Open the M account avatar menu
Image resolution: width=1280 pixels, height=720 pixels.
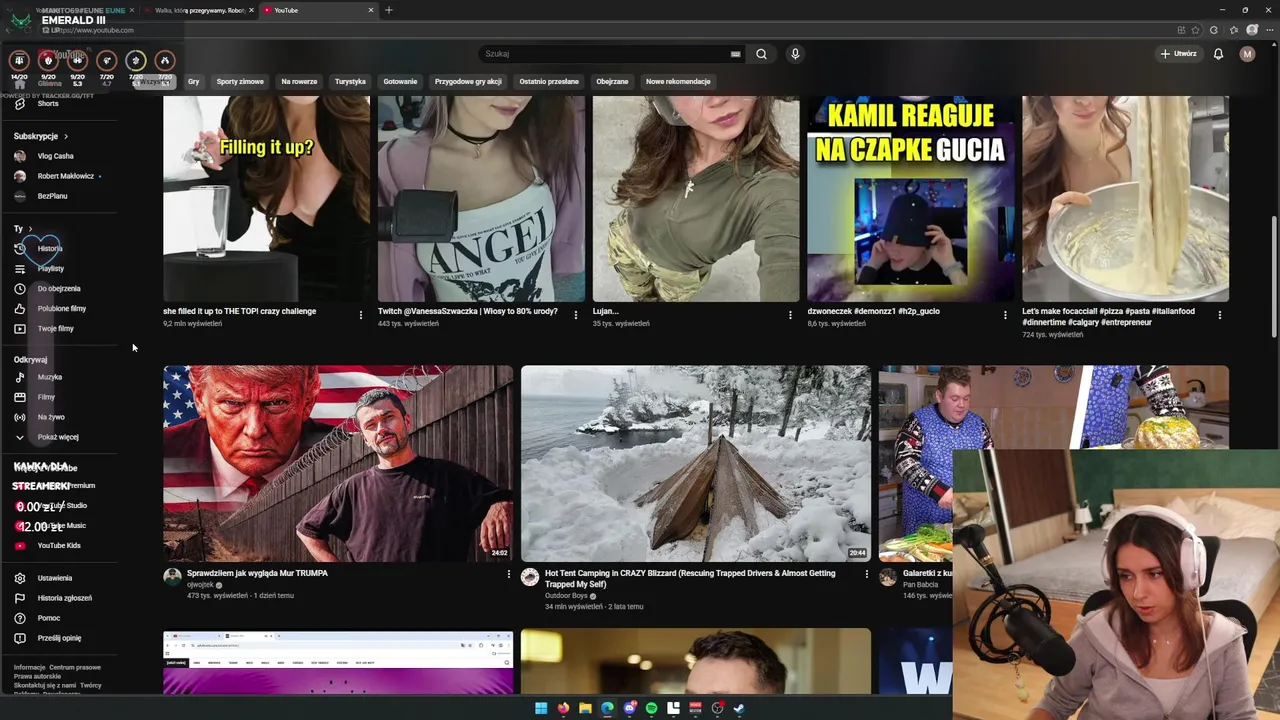point(1247,54)
